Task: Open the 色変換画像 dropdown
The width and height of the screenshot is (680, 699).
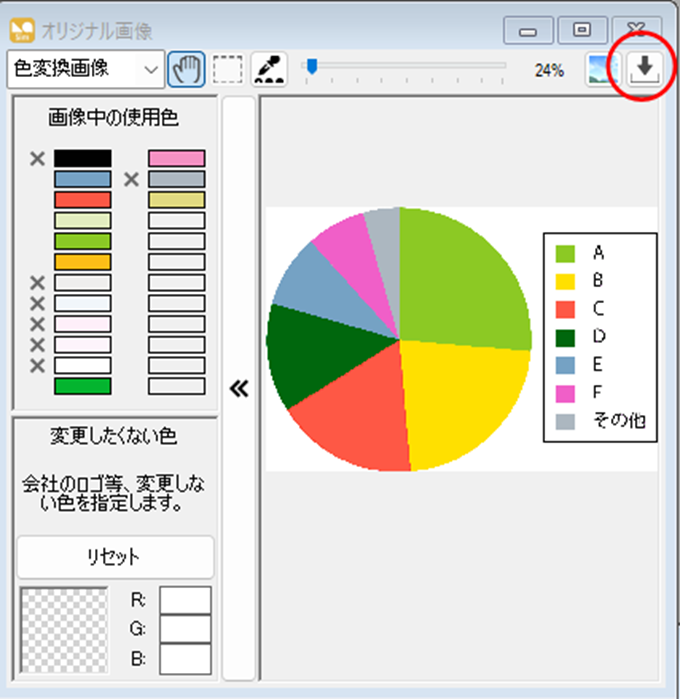Action: [85, 69]
